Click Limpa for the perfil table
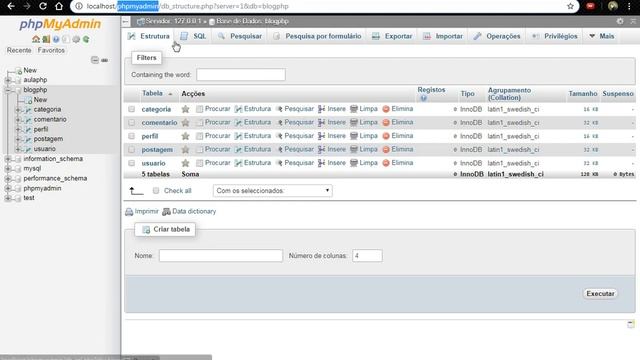This screenshot has height=360, width=640. click(x=364, y=136)
